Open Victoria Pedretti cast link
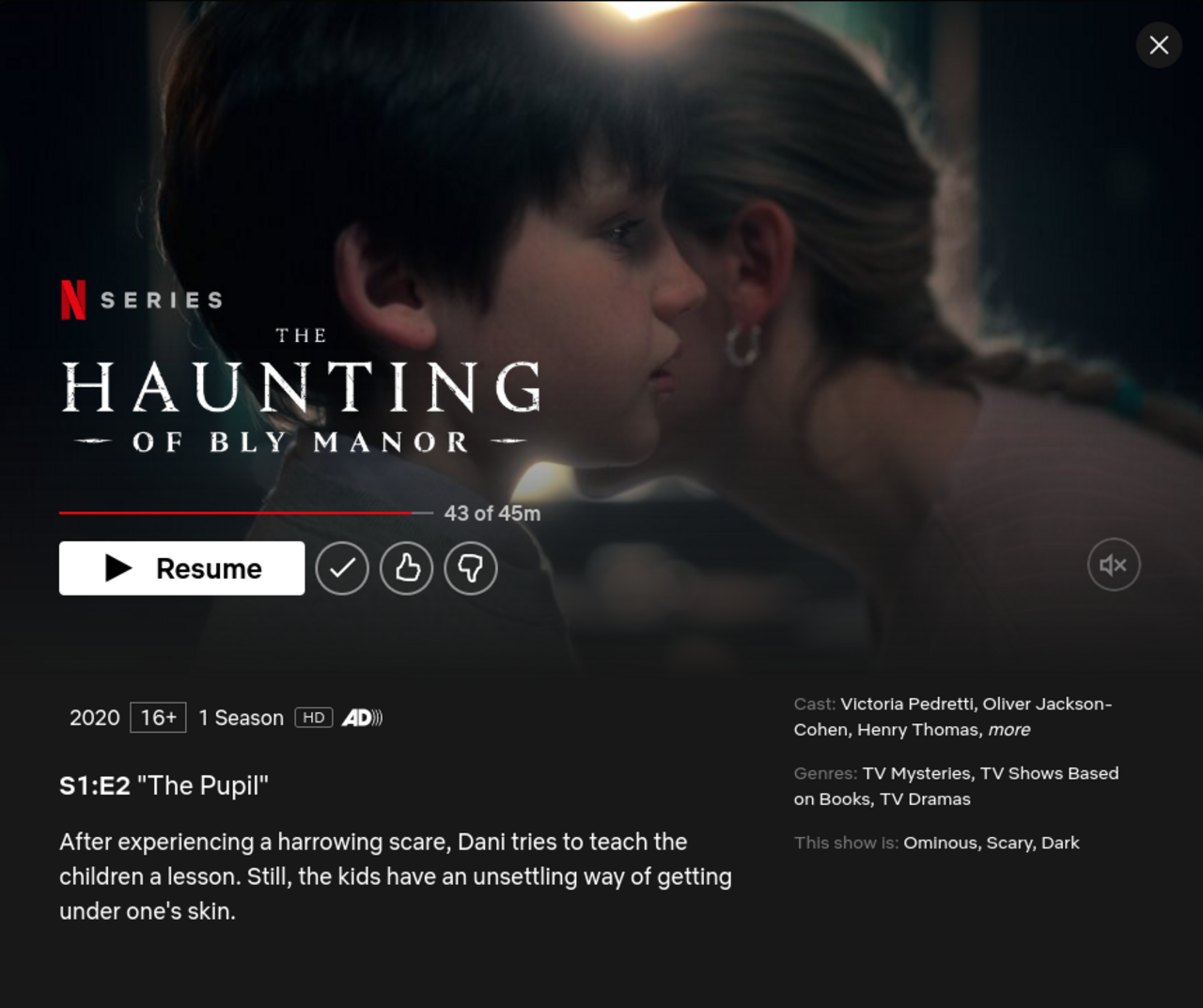1203x1008 pixels. coord(907,704)
